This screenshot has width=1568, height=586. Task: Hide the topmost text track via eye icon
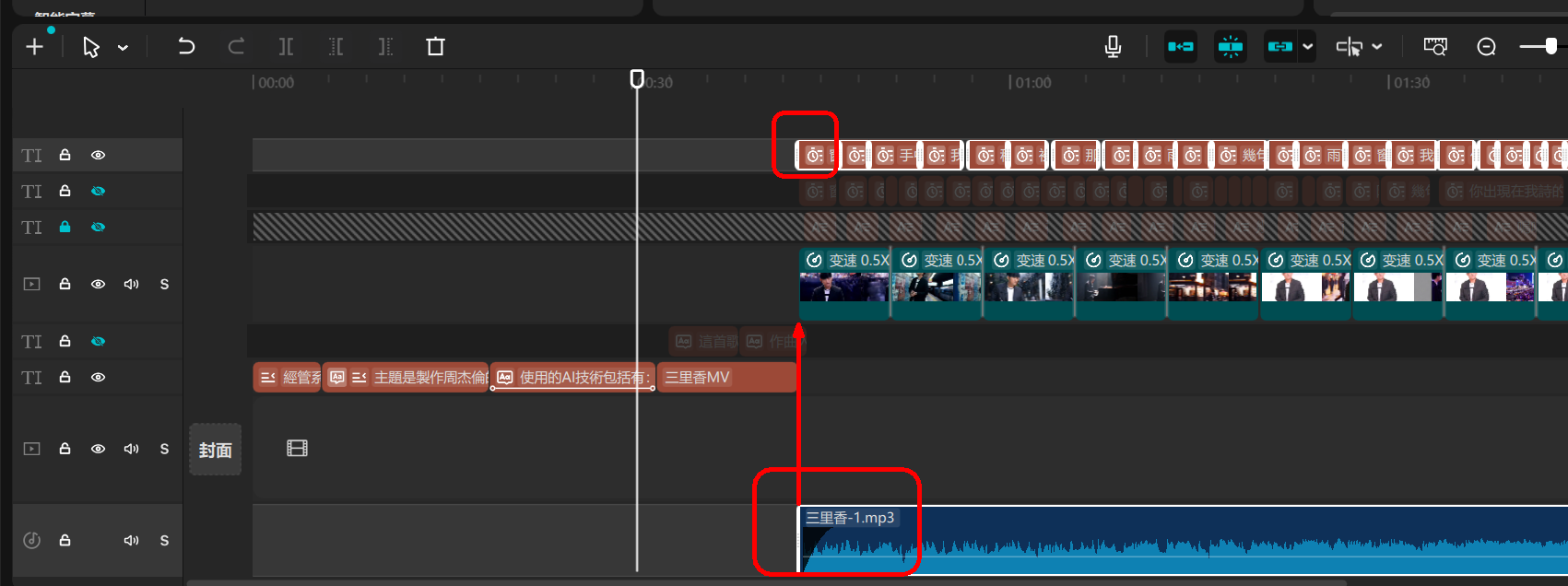point(98,155)
